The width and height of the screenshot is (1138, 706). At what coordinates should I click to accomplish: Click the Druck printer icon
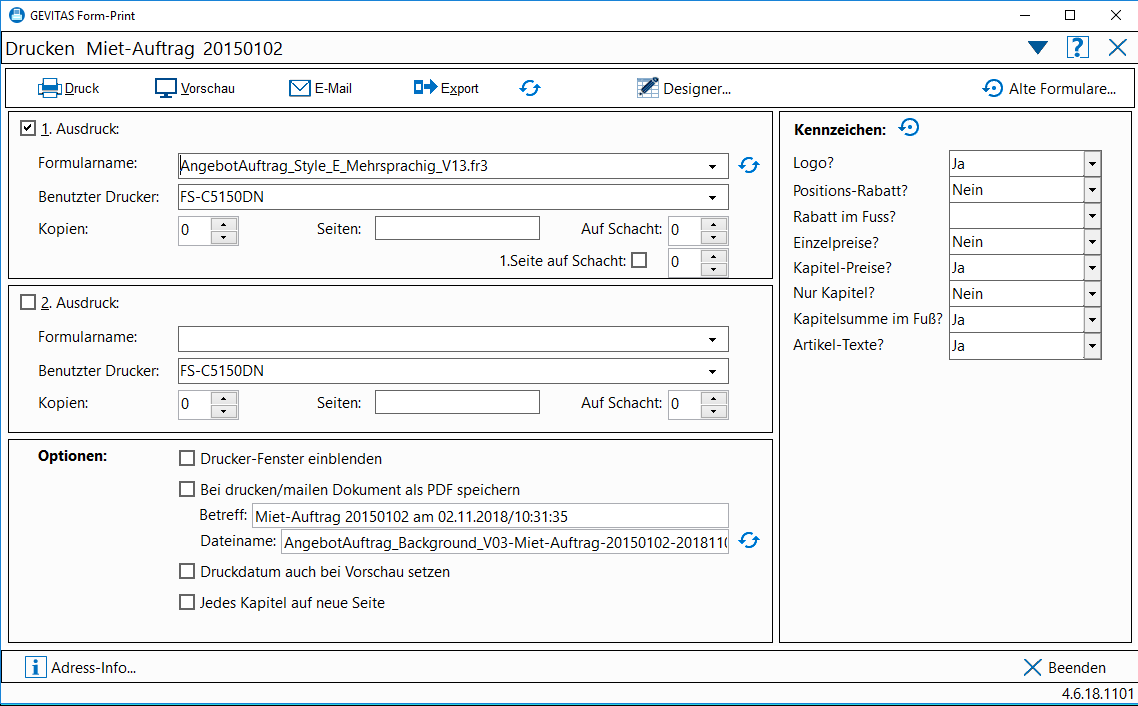[x=50, y=89]
